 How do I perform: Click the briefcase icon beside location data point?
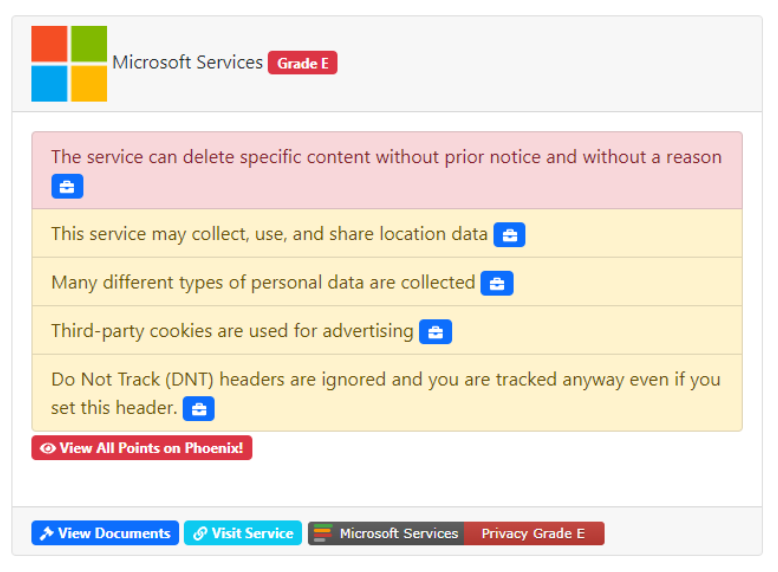pos(509,235)
